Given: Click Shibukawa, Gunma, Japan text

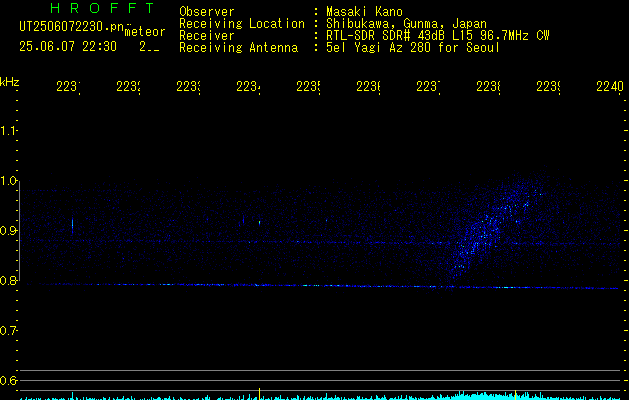Looking at the screenshot, I should 406,24.
